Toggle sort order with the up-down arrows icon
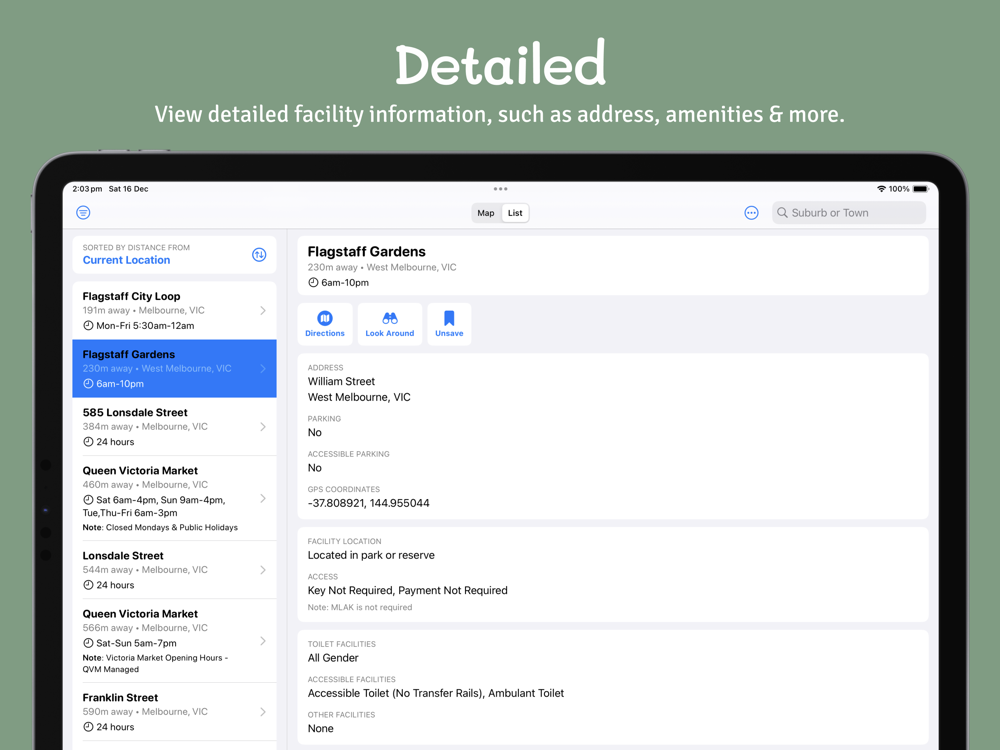Image resolution: width=1000 pixels, height=750 pixels. 259,254
